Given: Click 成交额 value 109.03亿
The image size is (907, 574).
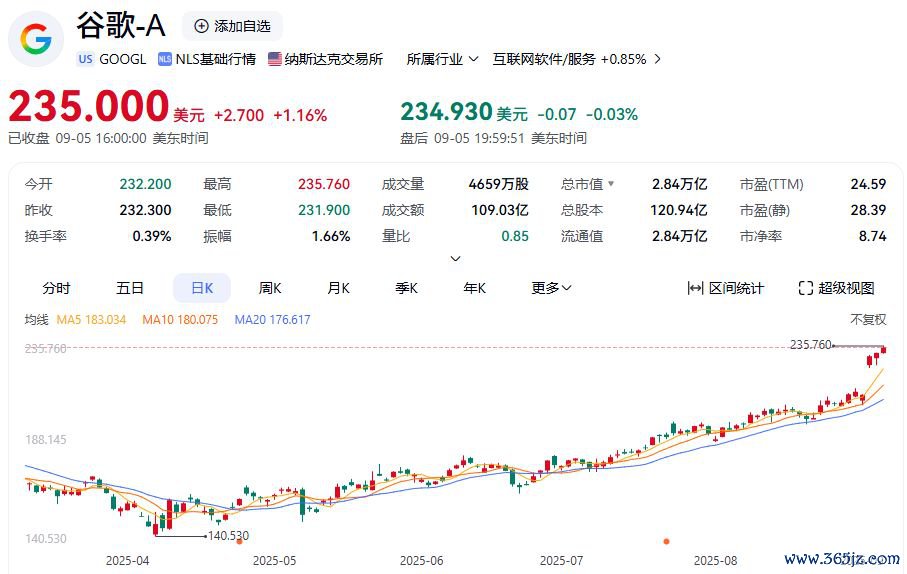Looking at the screenshot, I should (500, 210).
